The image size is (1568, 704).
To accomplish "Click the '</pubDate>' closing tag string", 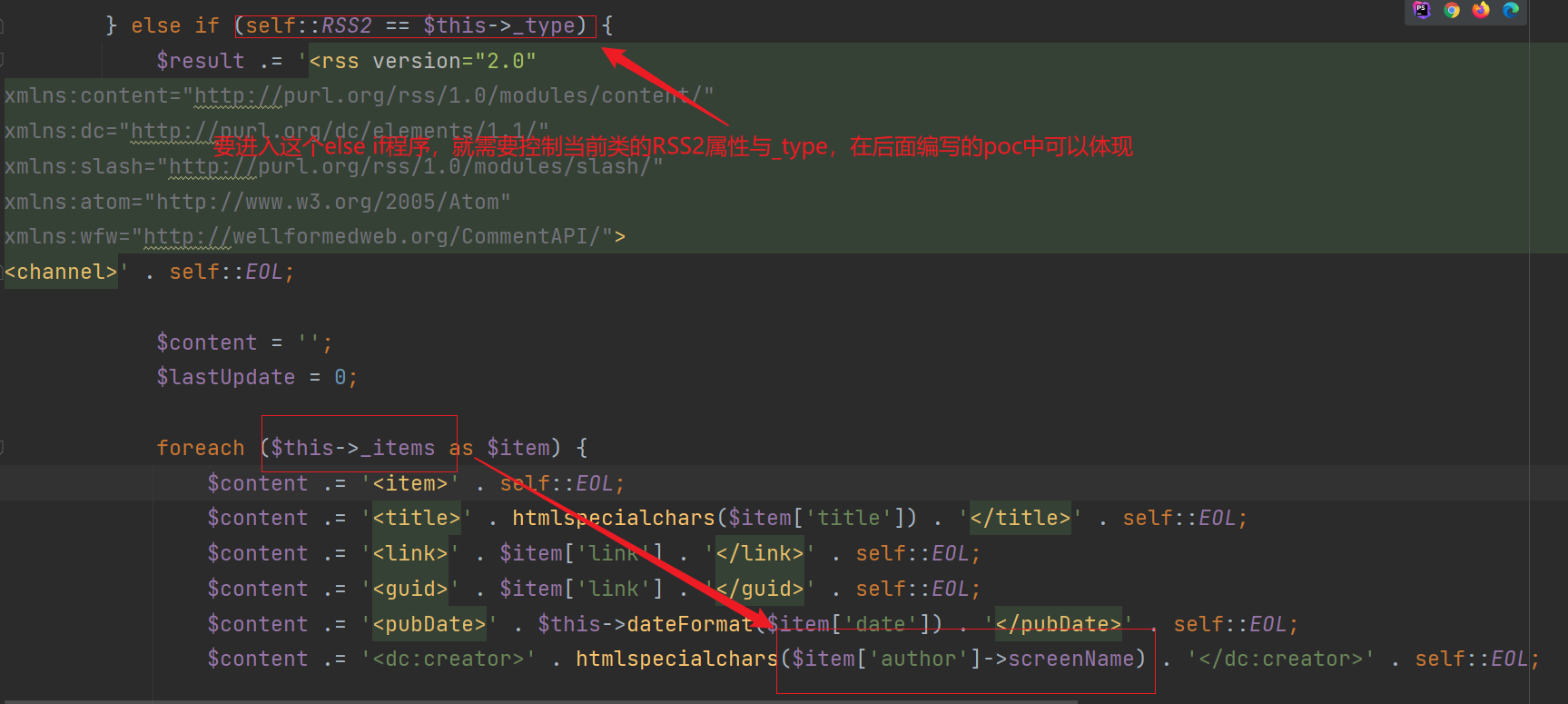I will (1059, 624).
